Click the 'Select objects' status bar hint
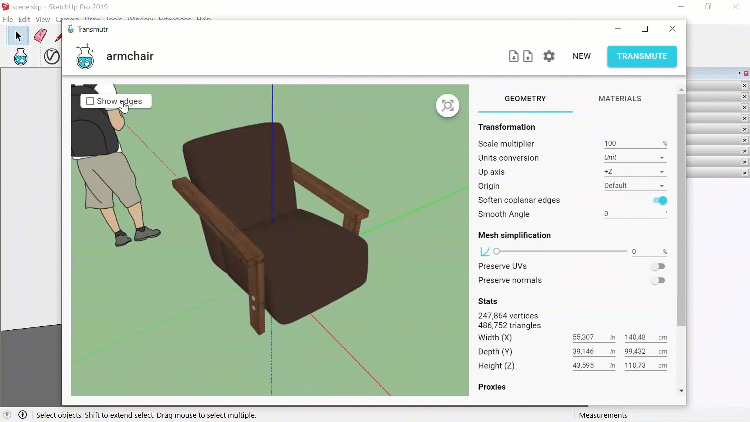 pos(146,415)
